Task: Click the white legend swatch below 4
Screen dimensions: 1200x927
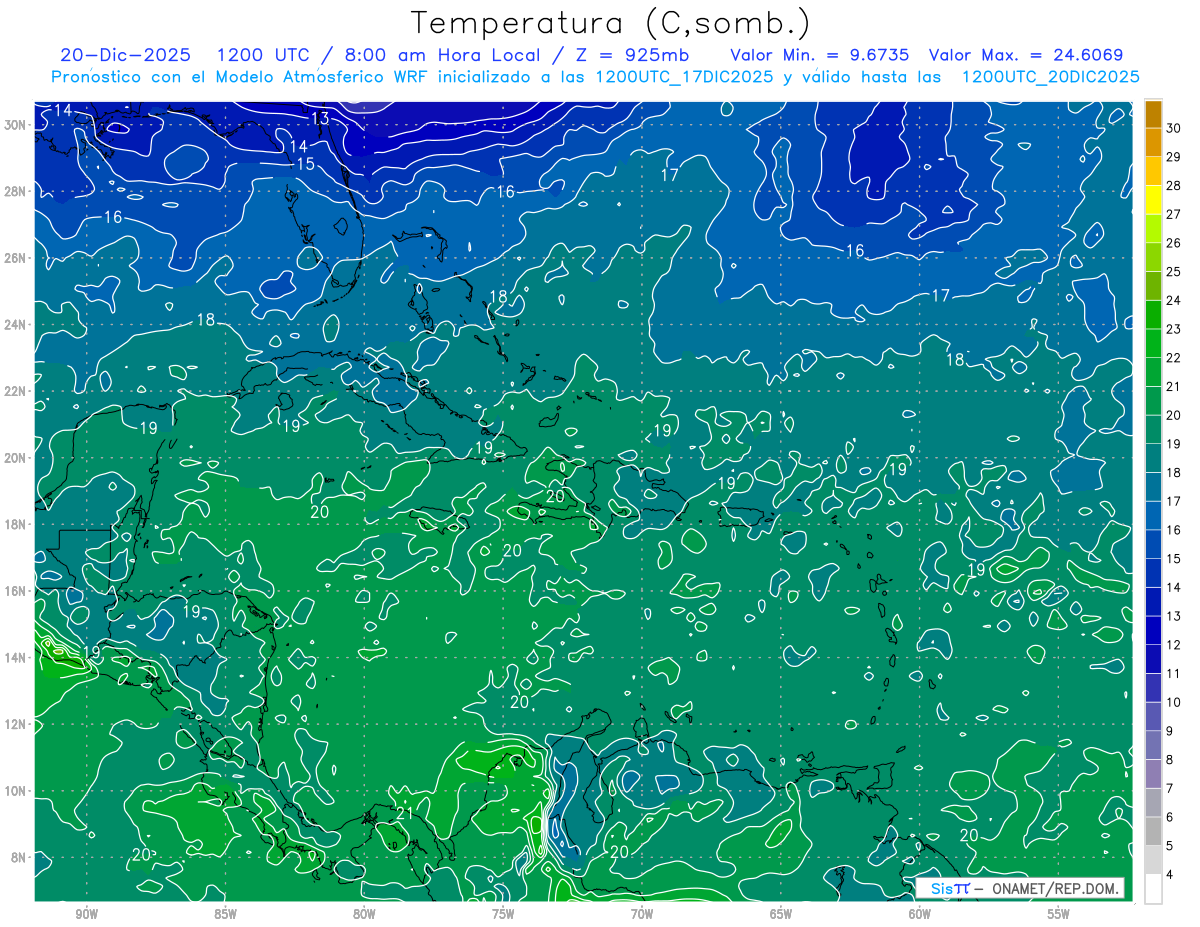Action: (1153, 889)
